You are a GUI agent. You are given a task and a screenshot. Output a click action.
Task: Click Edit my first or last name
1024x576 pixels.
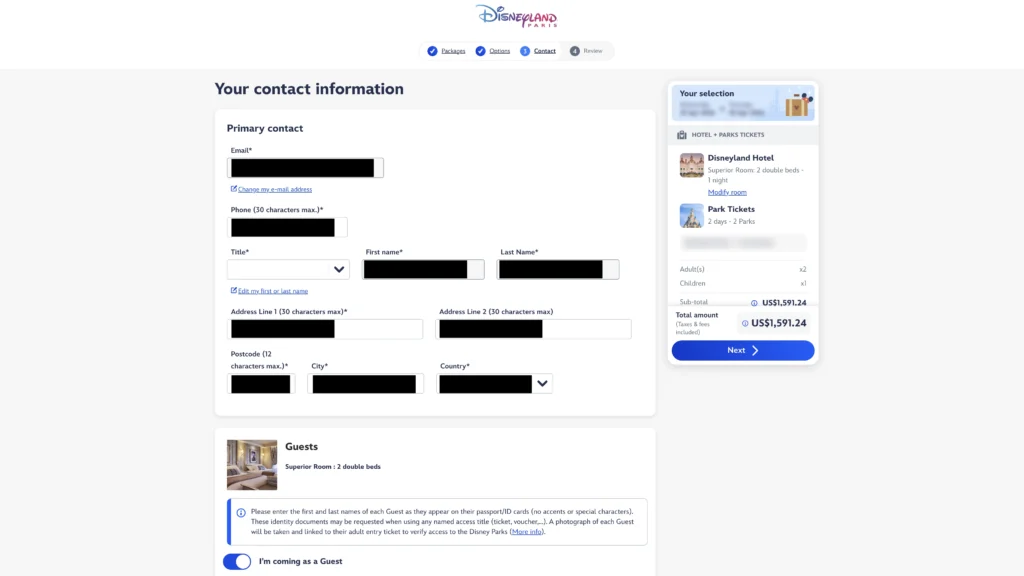point(272,291)
